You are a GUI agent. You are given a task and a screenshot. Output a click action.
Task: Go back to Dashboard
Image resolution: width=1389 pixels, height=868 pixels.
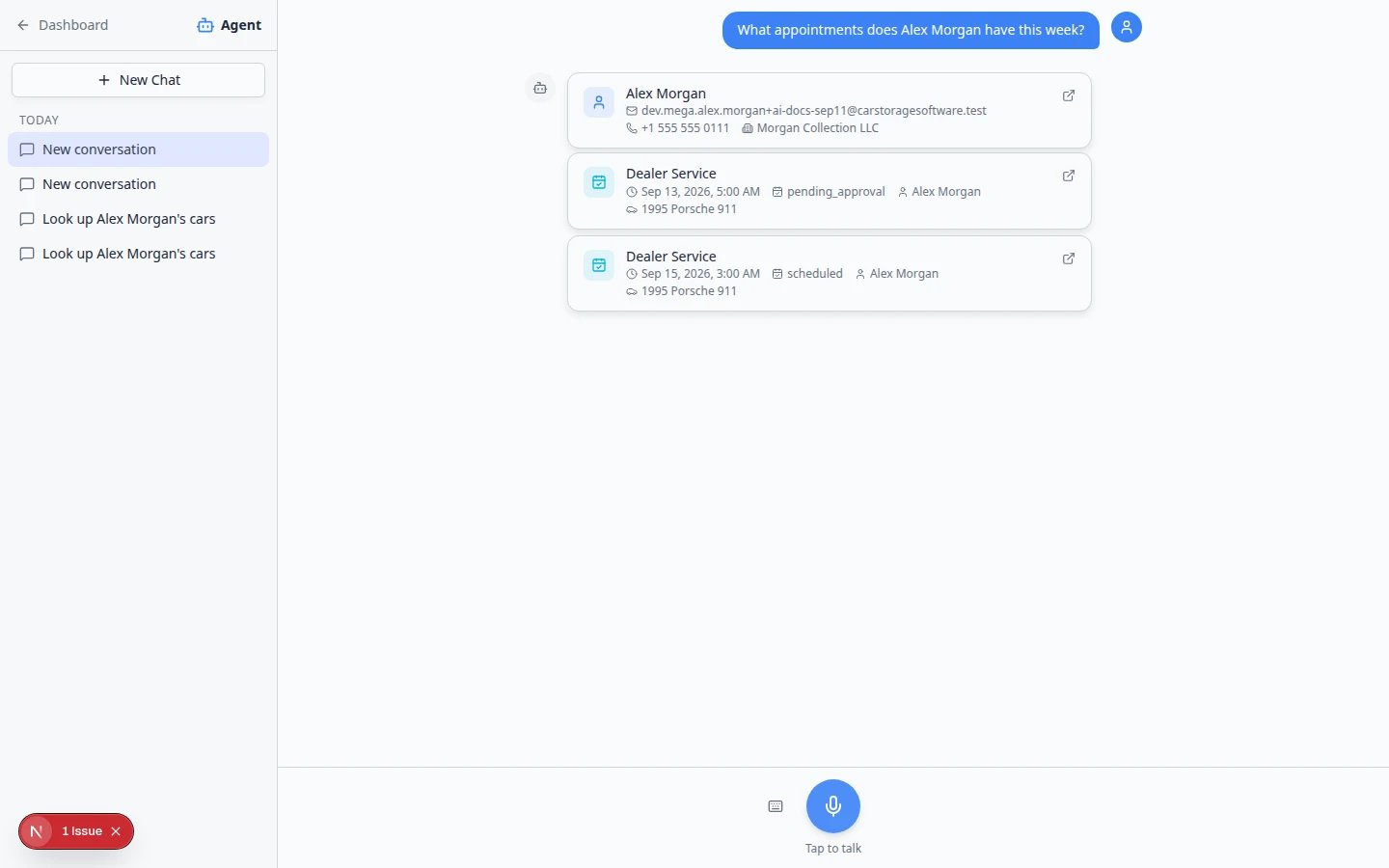click(x=63, y=25)
